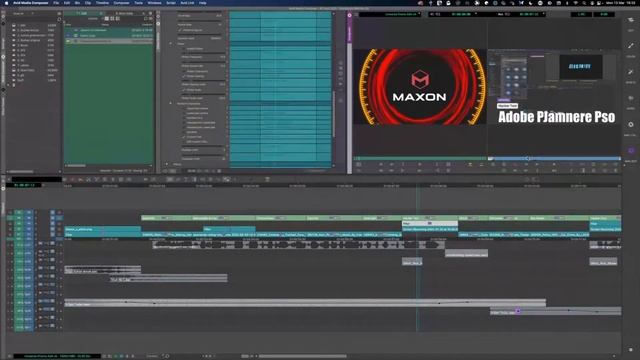Open the Help menu
Image resolution: width=640 pixels, height=360 pixels.
pyautogui.click(x=202, y=3)
